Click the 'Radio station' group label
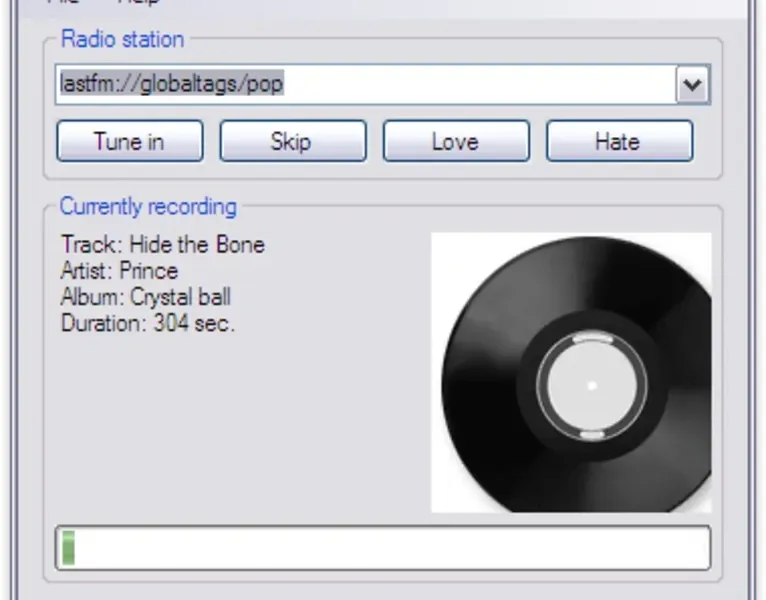 (x=122, y=39)
